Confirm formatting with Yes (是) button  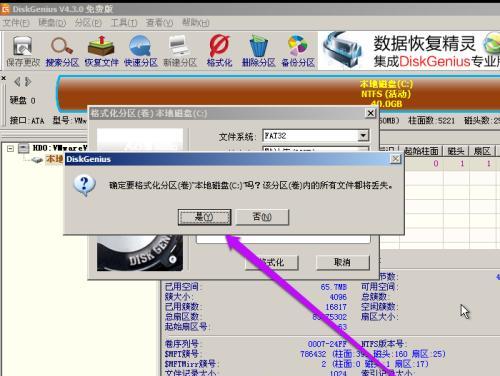204,217
